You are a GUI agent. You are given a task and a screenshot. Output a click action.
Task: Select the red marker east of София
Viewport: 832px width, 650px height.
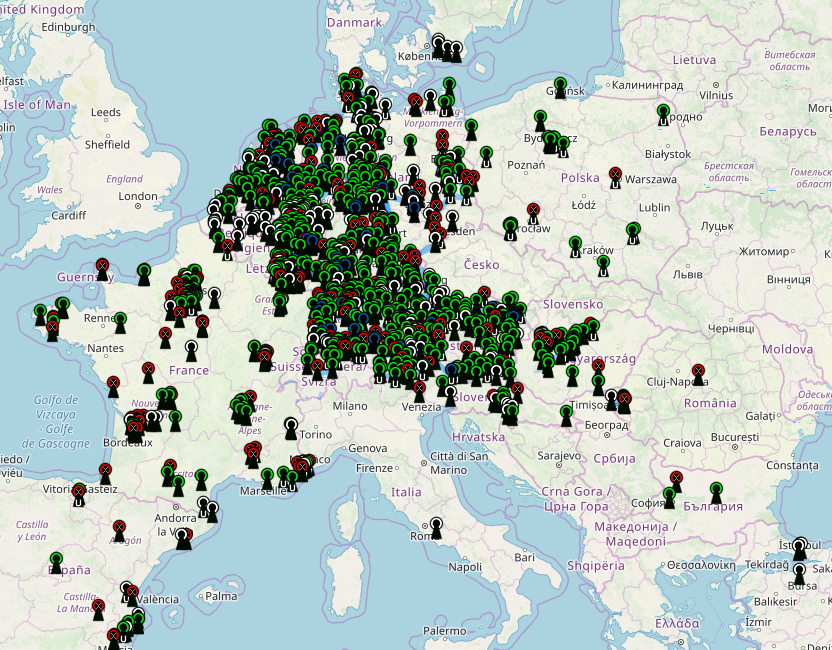pos(676,482)
